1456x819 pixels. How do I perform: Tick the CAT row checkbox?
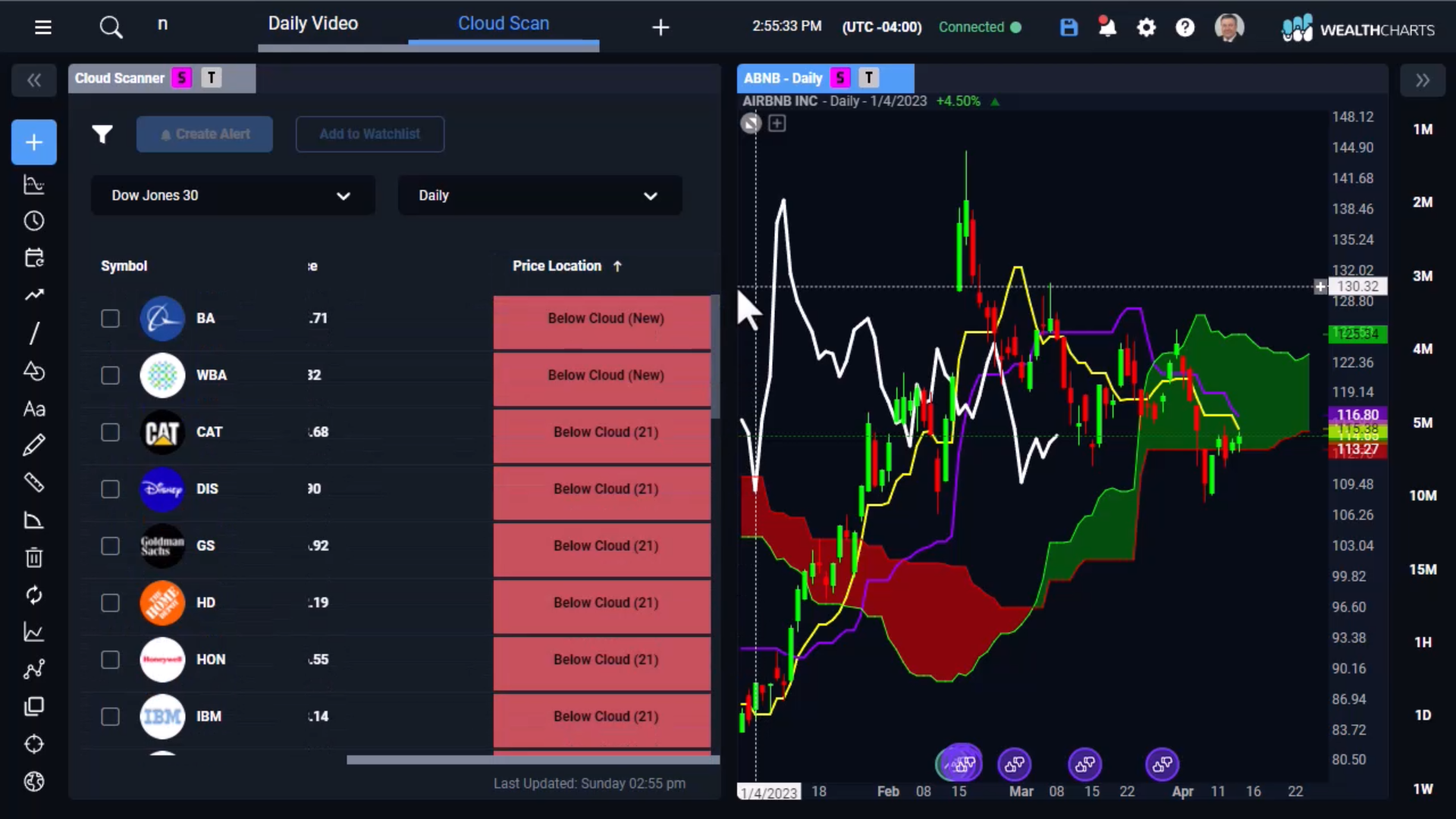(111, 432)
